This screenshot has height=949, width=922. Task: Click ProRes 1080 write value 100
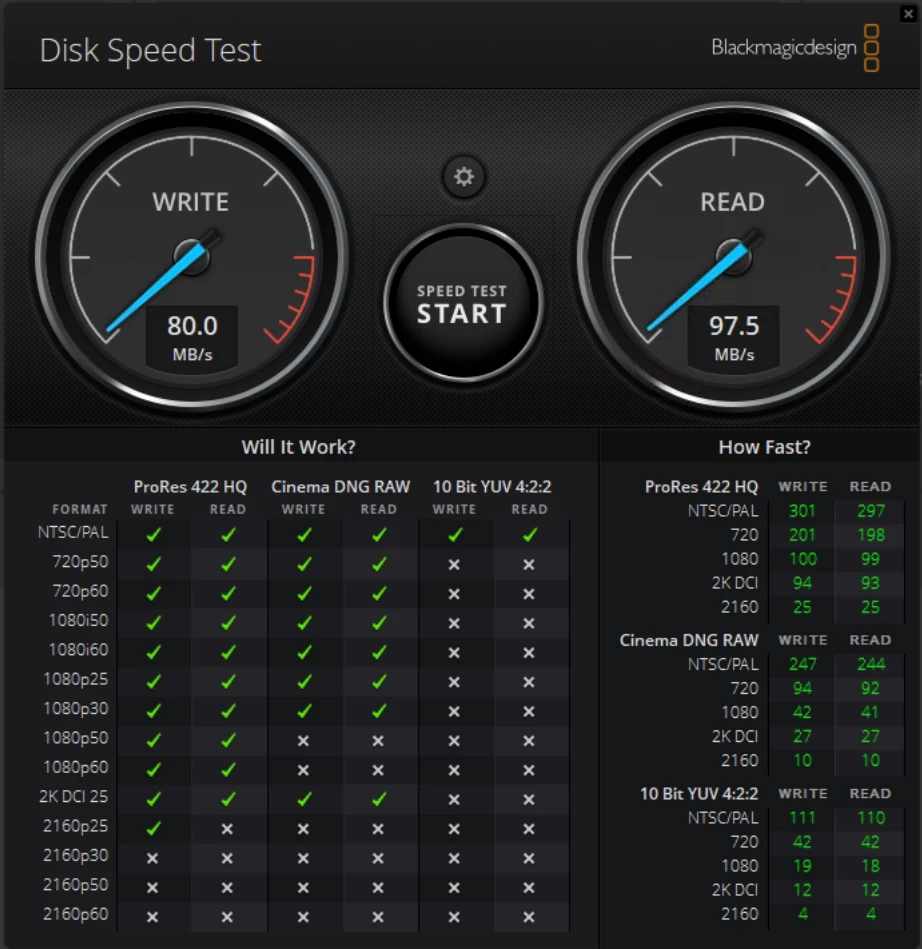point(803,559)
